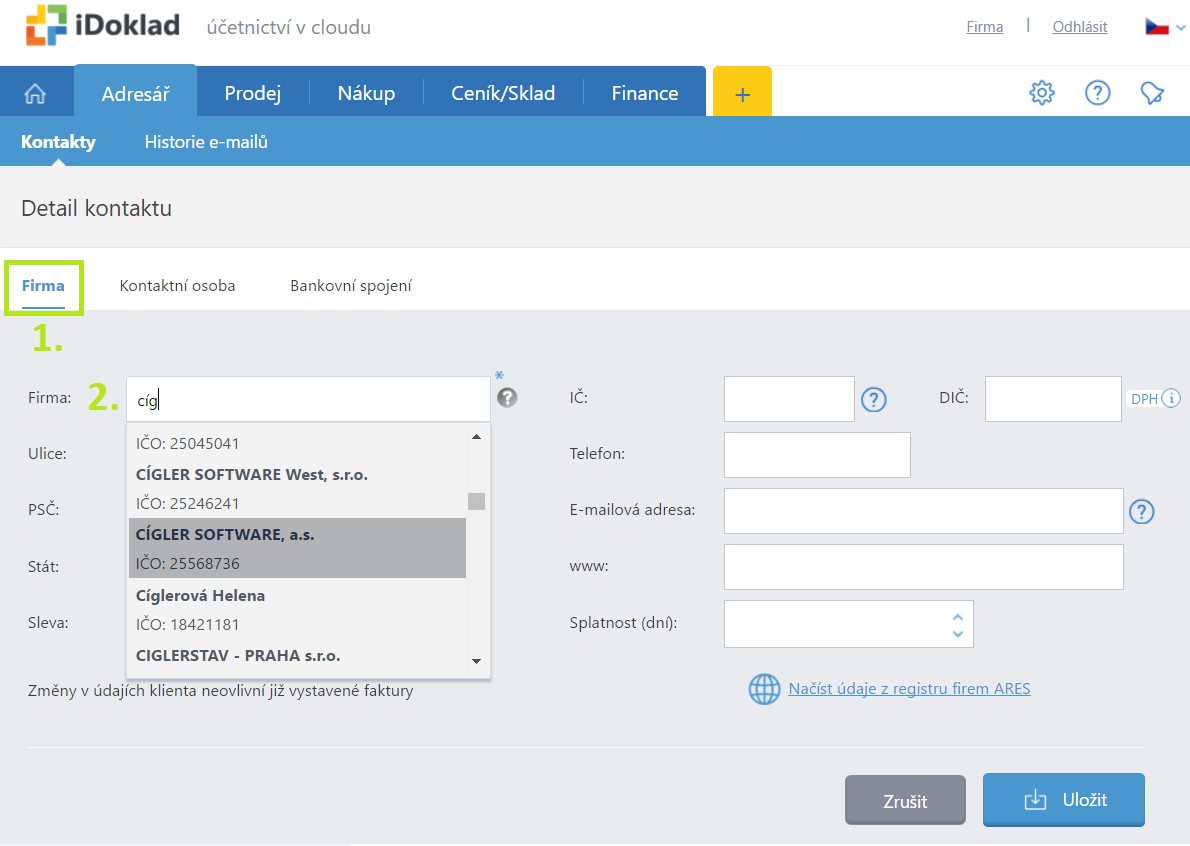
Task: Open the Ceník/Sklad main tab
Action: coord(503,93)
